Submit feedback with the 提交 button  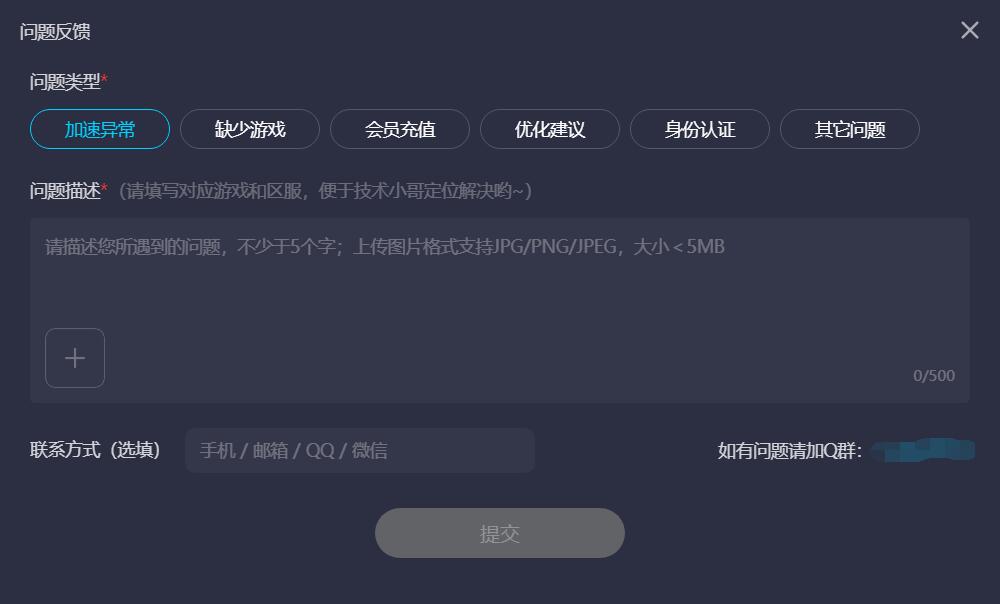pyautogui.click(x=499, y=533)
